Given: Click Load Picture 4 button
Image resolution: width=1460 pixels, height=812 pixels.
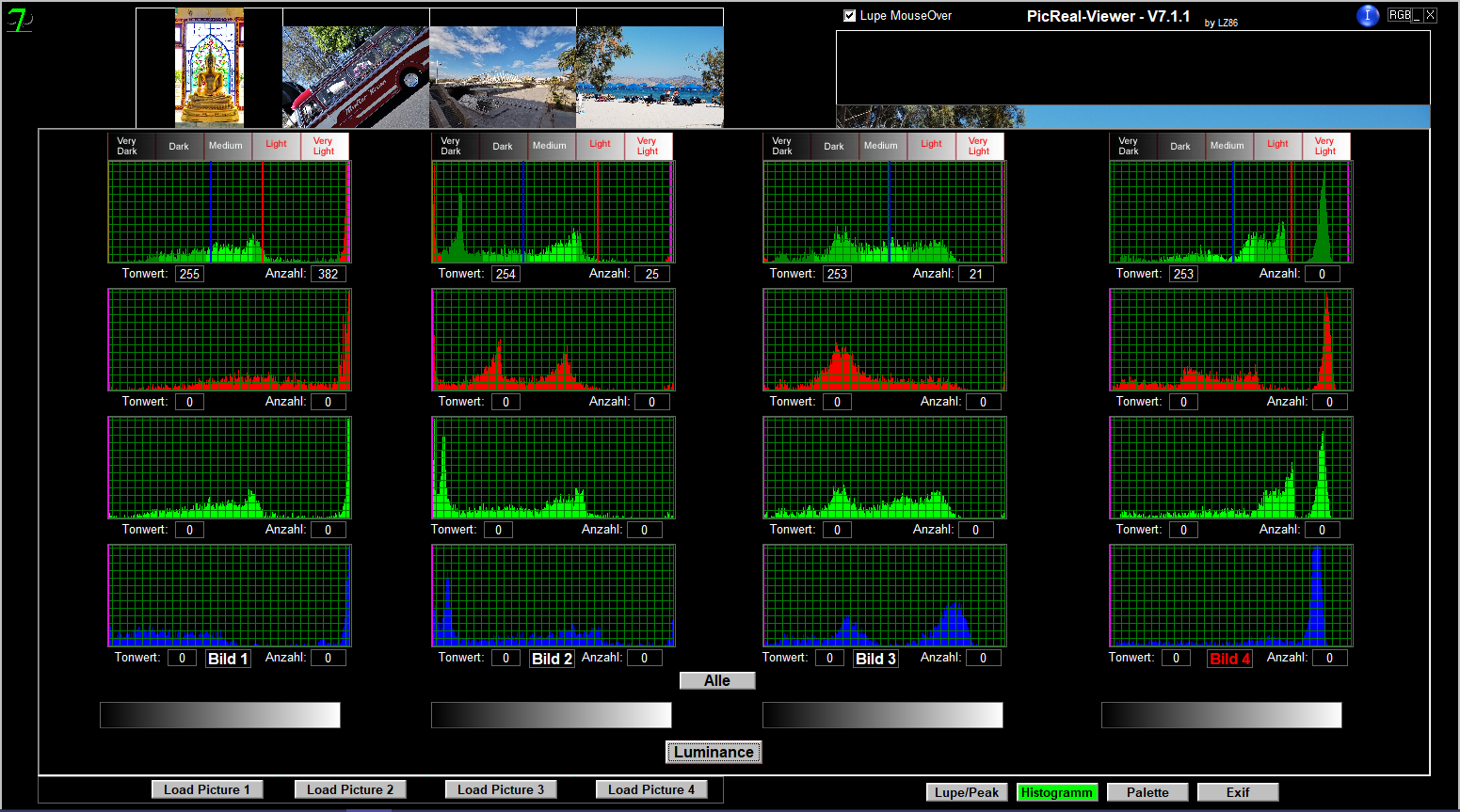Looking at the screenshot, I should (x=651, y=789).
